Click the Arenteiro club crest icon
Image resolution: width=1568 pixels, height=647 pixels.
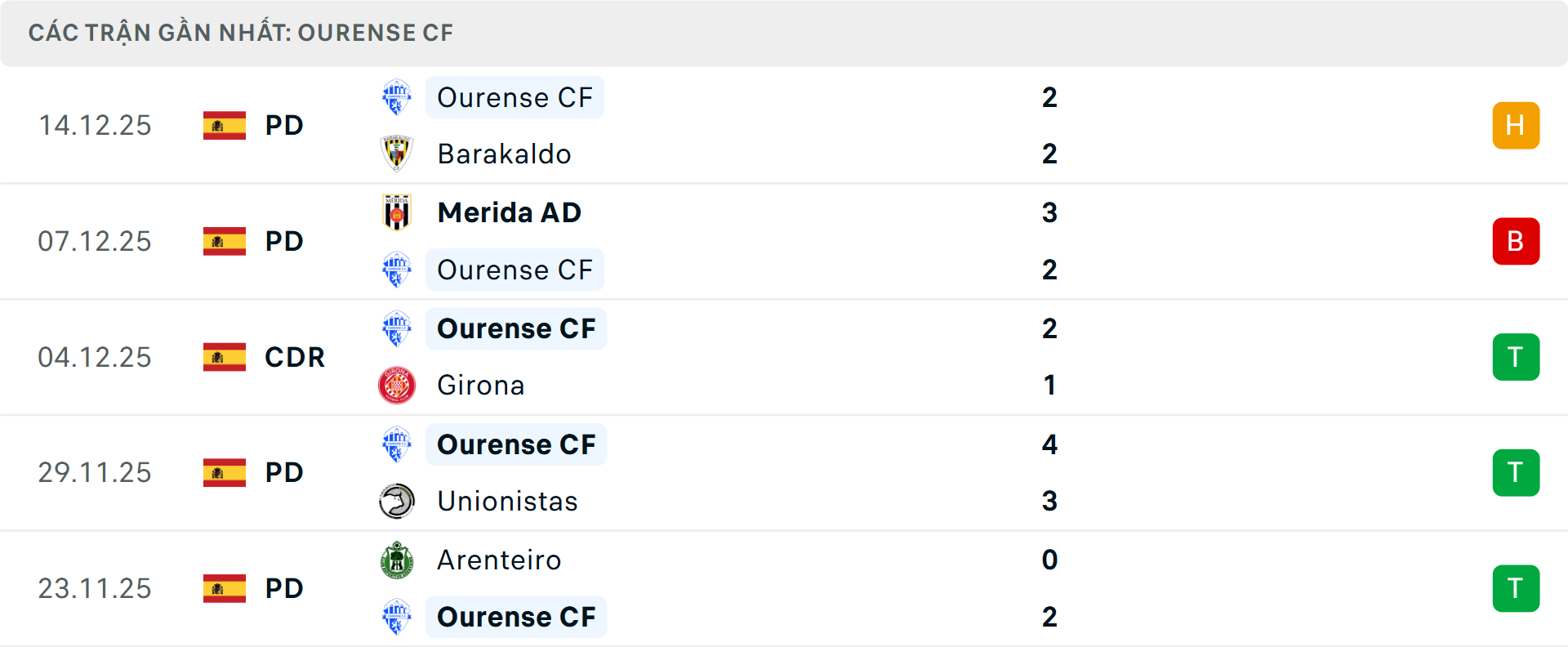pos(397,560)
